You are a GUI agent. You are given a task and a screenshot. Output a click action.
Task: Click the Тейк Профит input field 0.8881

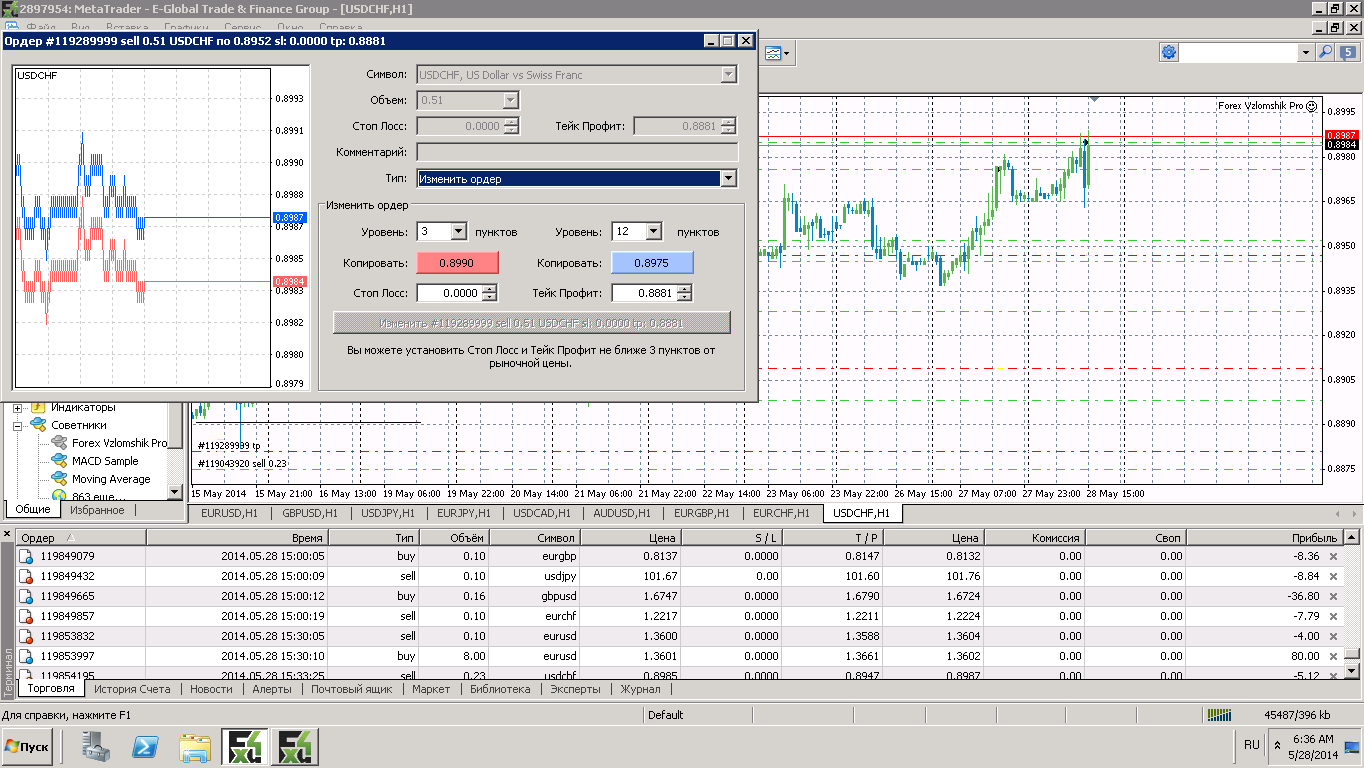(644, 293)
